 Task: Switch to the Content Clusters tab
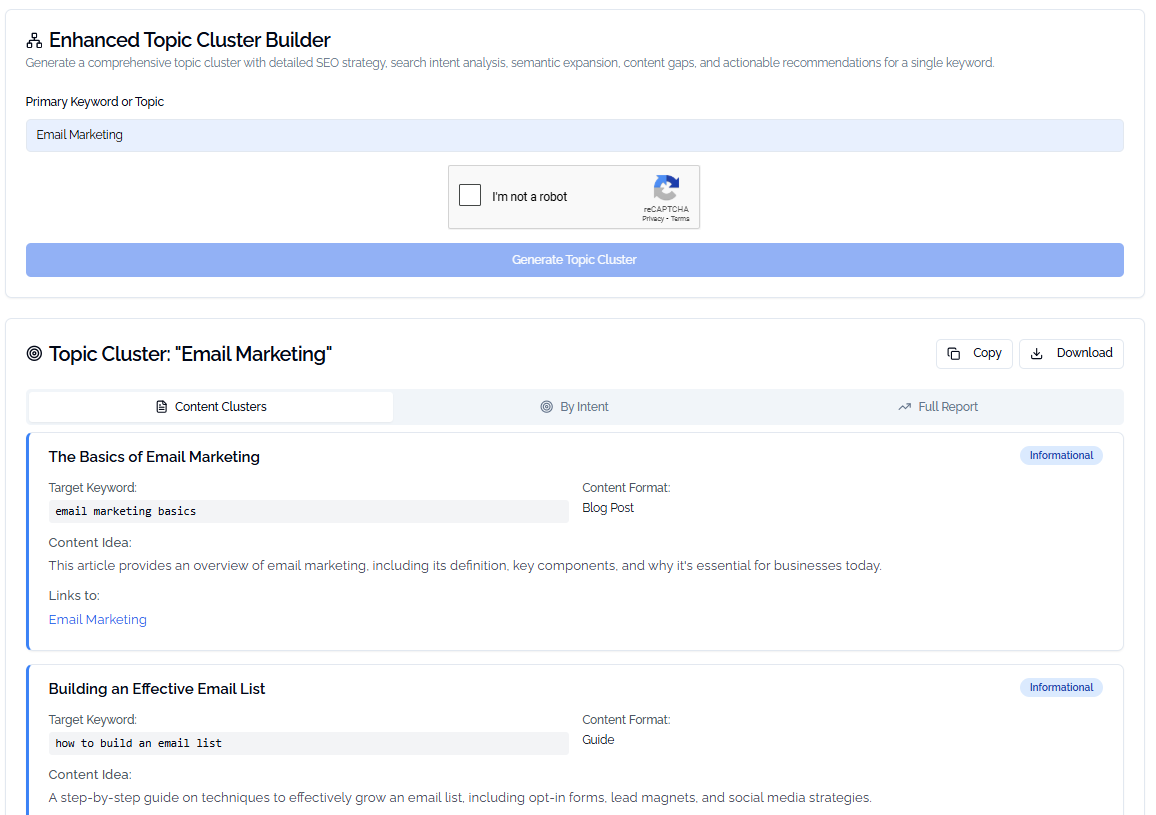tap(211, 407)
